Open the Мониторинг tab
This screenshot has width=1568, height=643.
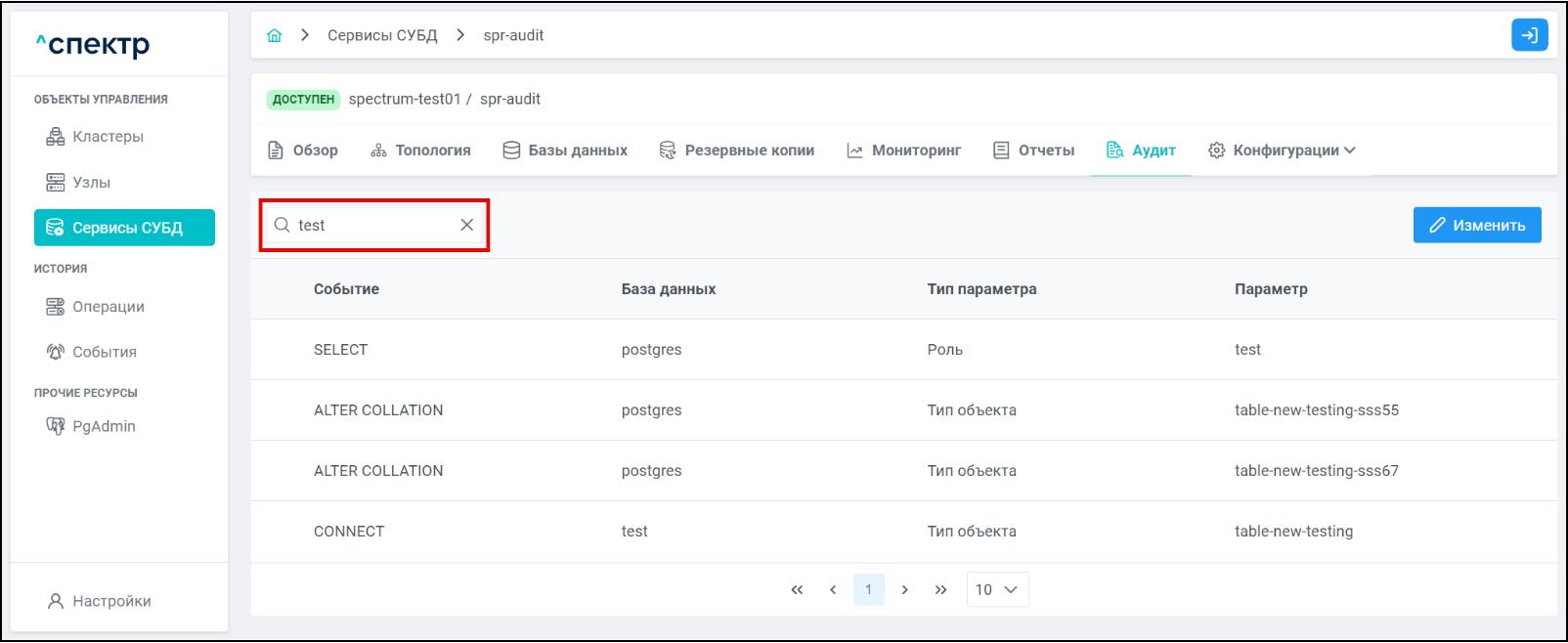pyautogui.click(x=904, y=150)
